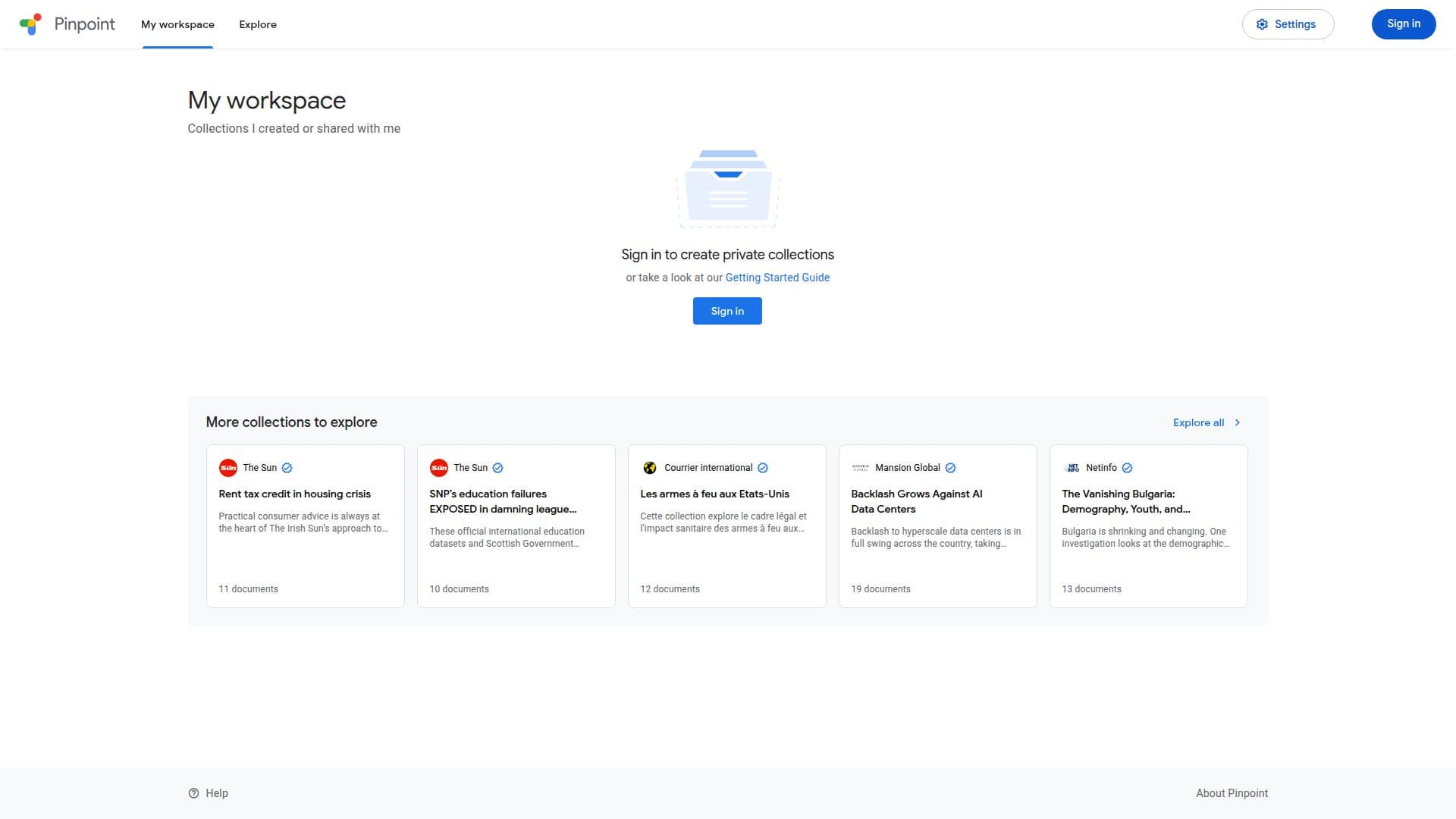Click the '19 documents' count text

[x=880, y=589]
